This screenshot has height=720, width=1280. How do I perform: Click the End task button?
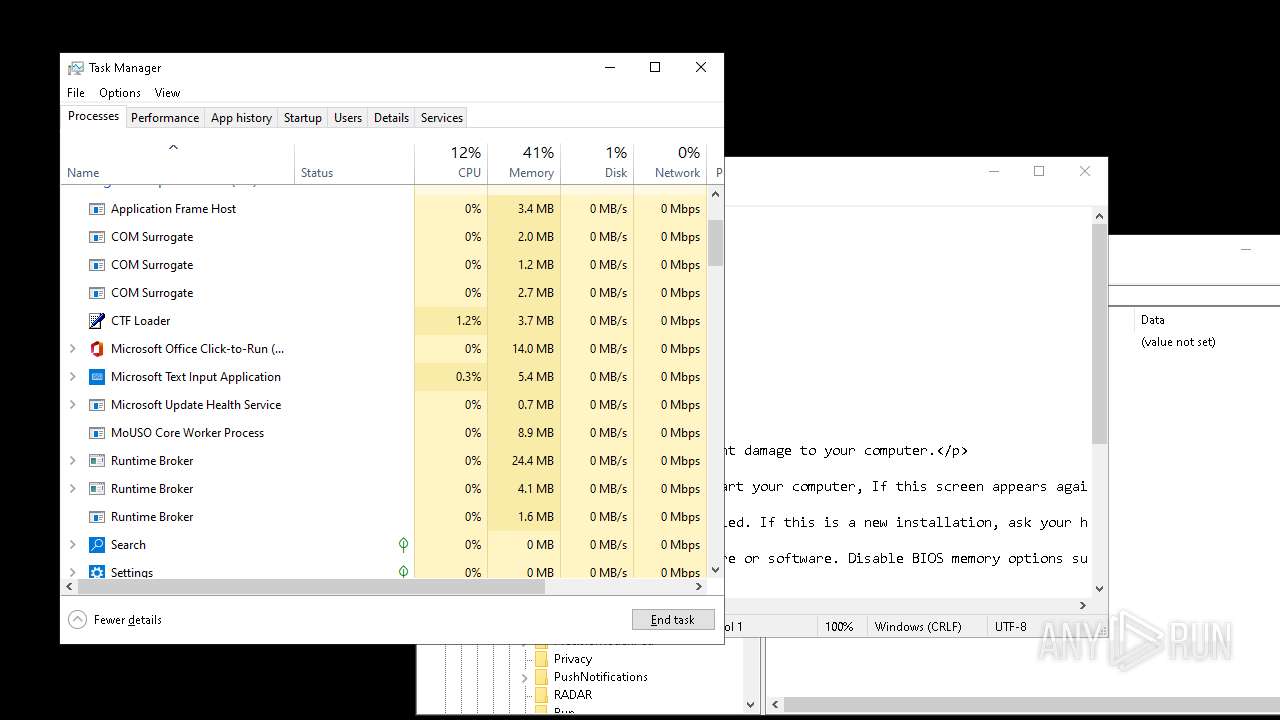click(673, 620)
